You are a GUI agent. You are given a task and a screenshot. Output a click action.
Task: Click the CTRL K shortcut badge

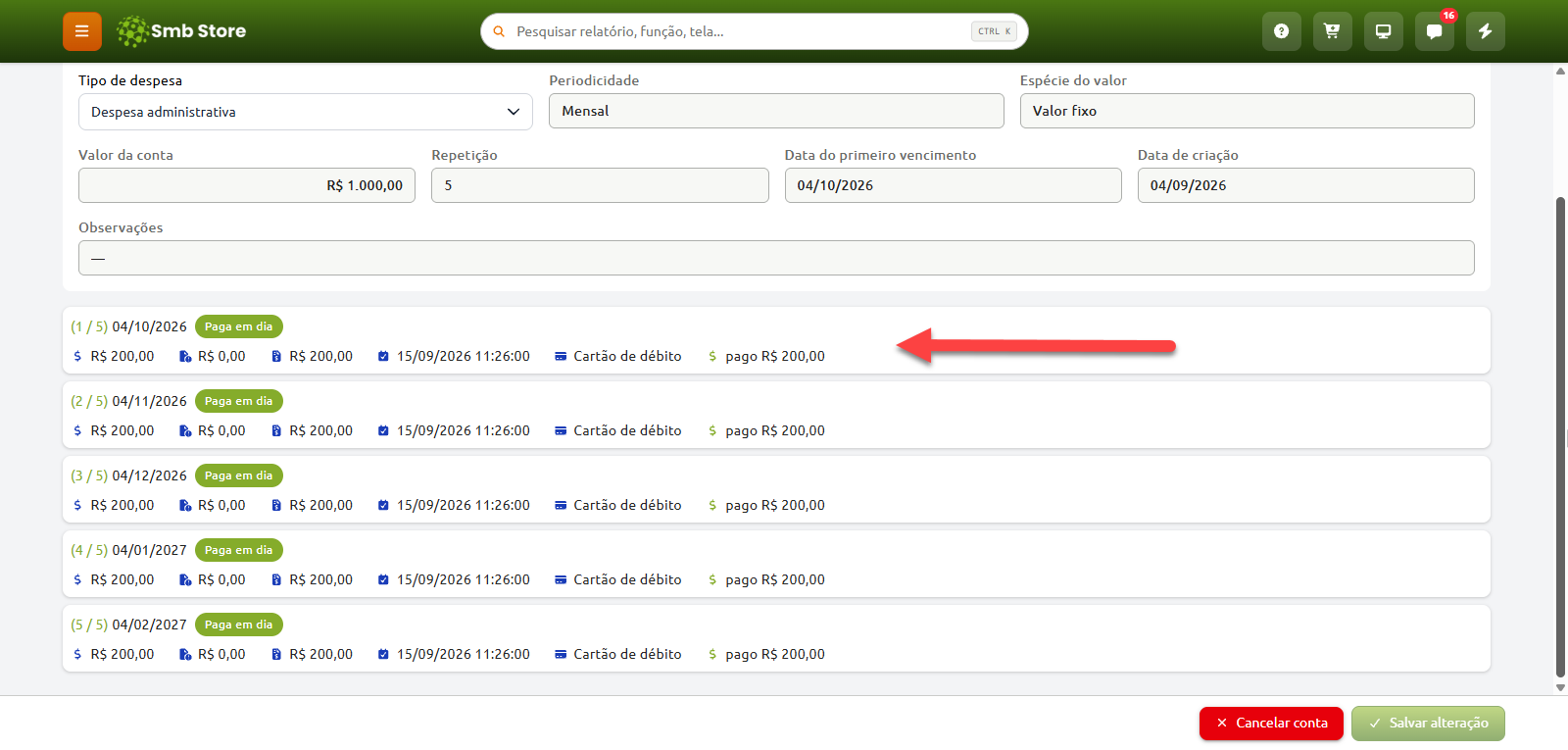(x=994, y=31)
